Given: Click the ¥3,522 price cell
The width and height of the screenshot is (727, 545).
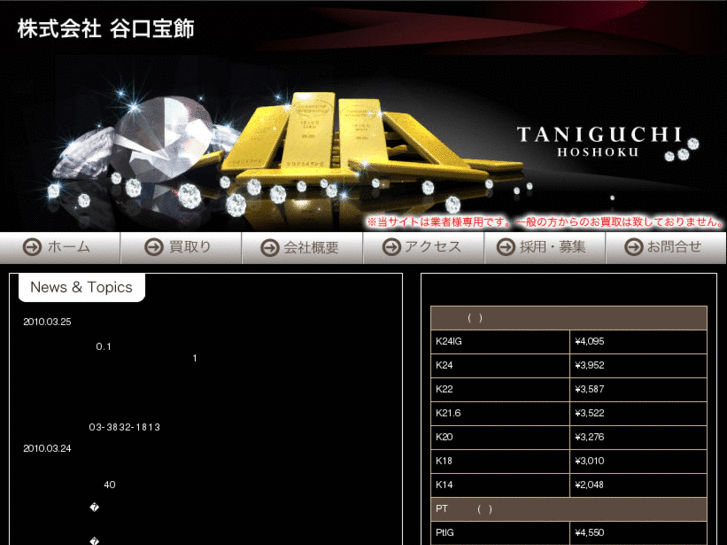Looking at the screenshot, I should pyautogui.click(x=638, y=413).
